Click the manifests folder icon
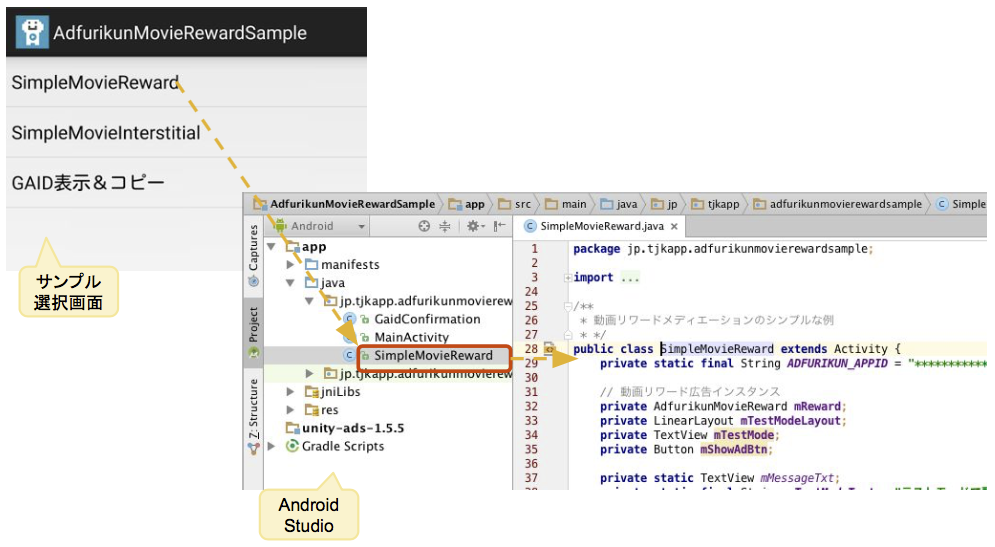The width and height of the screenshot is (995, 547). pyautogui.click(x=312, y=265)
